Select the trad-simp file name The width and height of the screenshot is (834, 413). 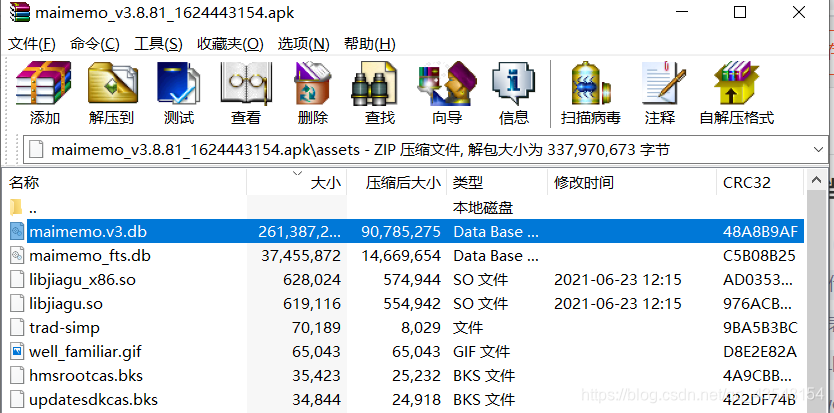pyautogui.click(x=64, y=328)
